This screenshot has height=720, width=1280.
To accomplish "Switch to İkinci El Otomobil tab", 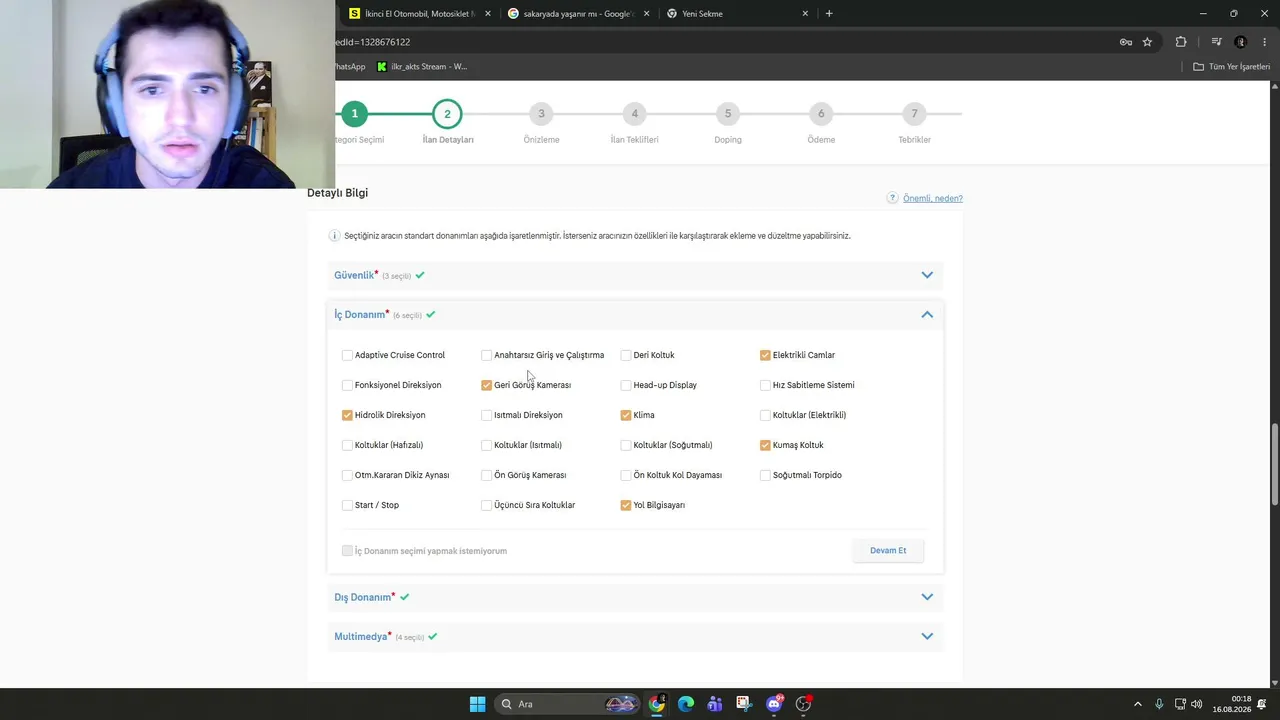I will tap(418, 14).
